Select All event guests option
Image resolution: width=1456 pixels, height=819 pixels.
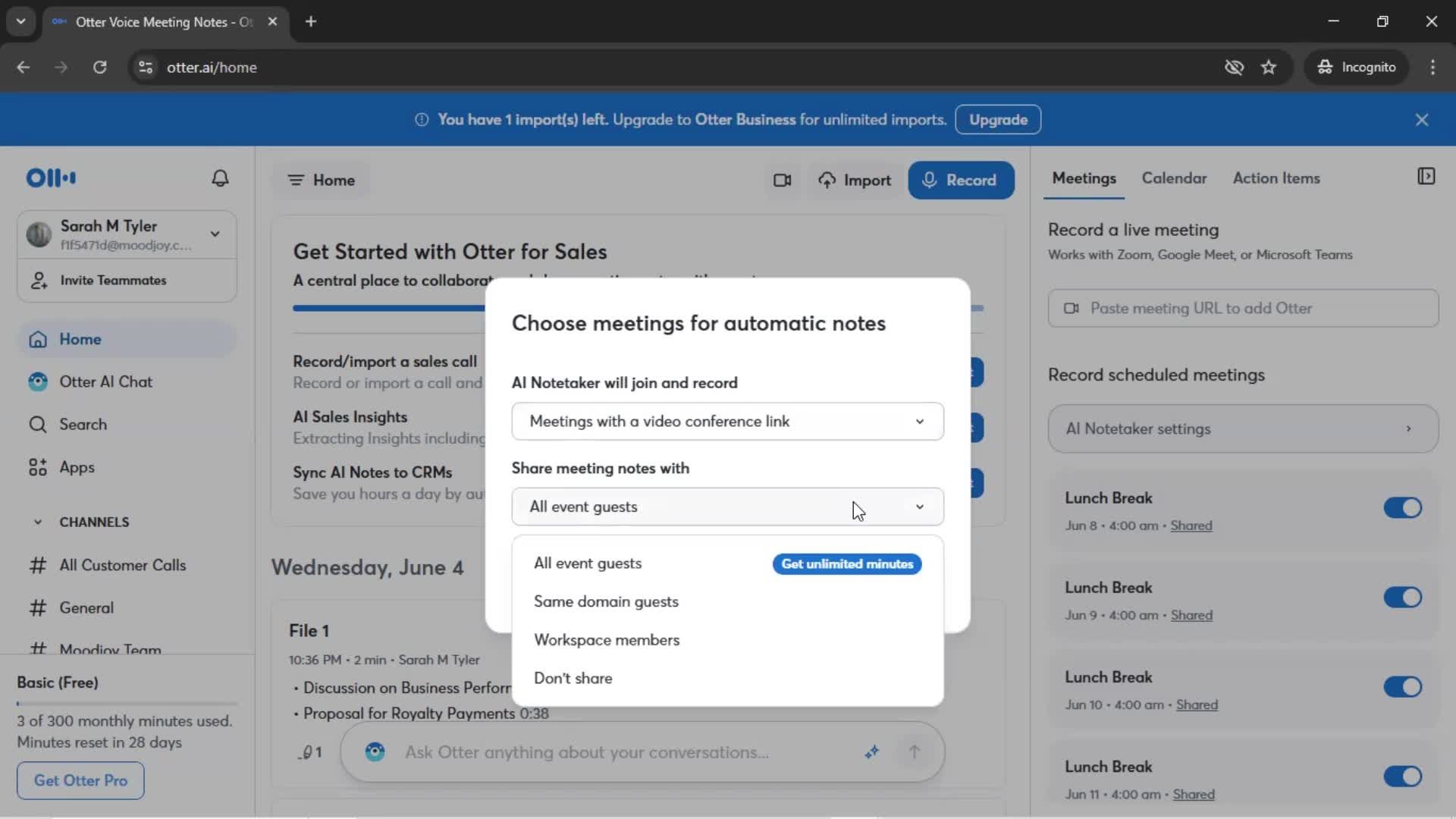(x=588, y=563)
